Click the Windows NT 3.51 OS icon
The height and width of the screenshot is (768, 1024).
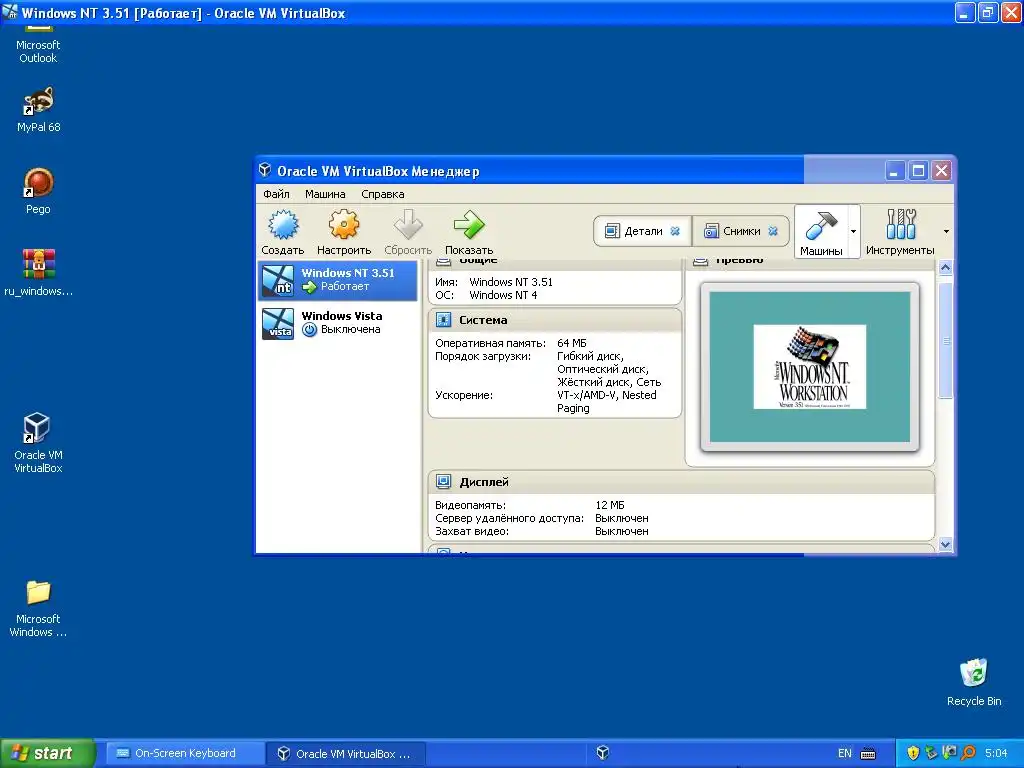pyautogui.click(x=278, y=280)
